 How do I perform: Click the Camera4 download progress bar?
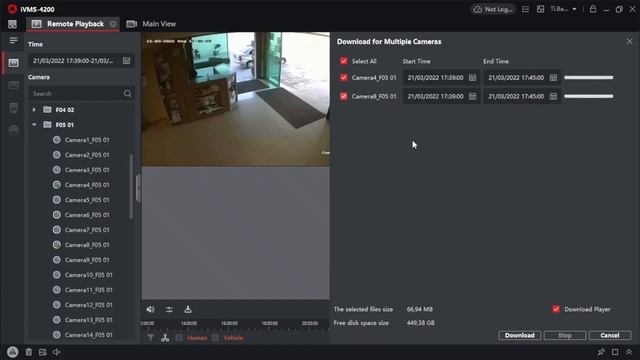[x=589, y=78]
